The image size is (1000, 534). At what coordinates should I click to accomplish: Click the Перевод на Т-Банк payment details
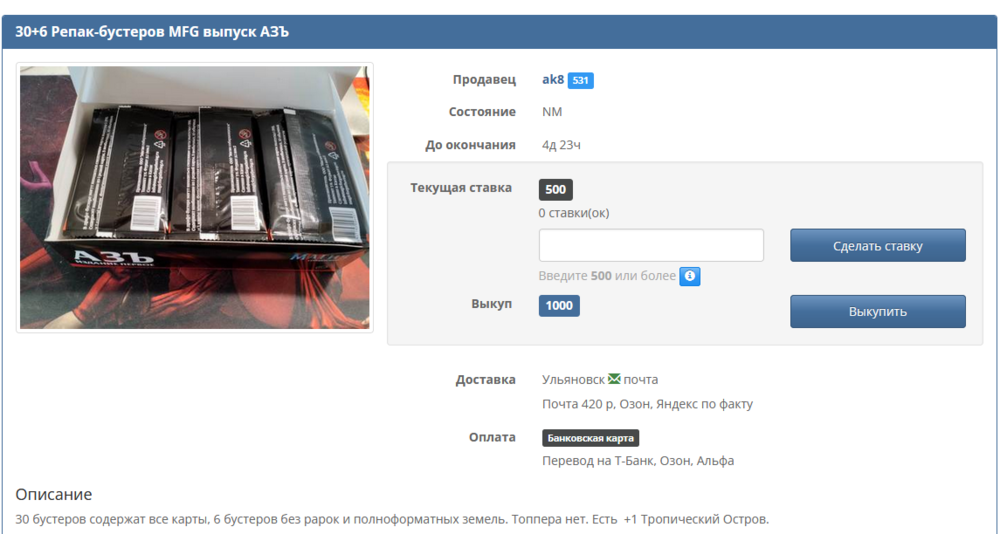[x=637, y=461]
